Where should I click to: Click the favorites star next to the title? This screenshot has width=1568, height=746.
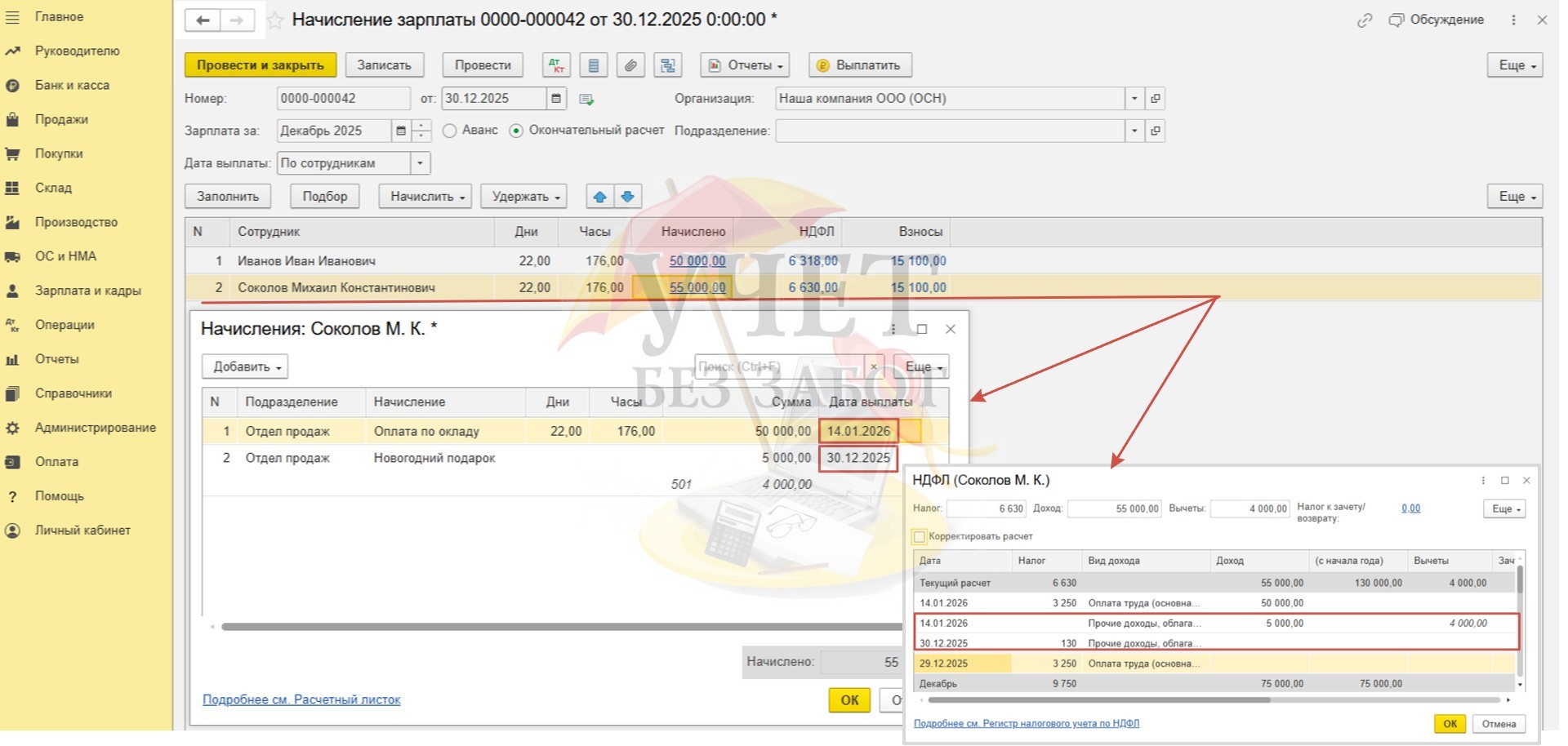275,20
